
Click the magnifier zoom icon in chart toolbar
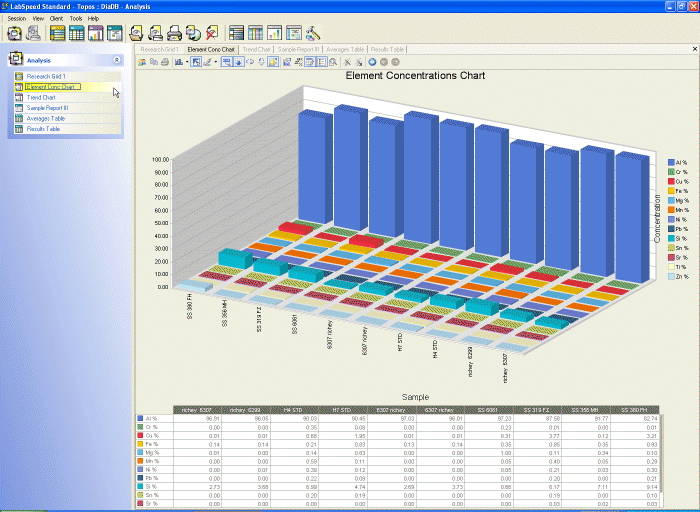[x=333, y=62]
